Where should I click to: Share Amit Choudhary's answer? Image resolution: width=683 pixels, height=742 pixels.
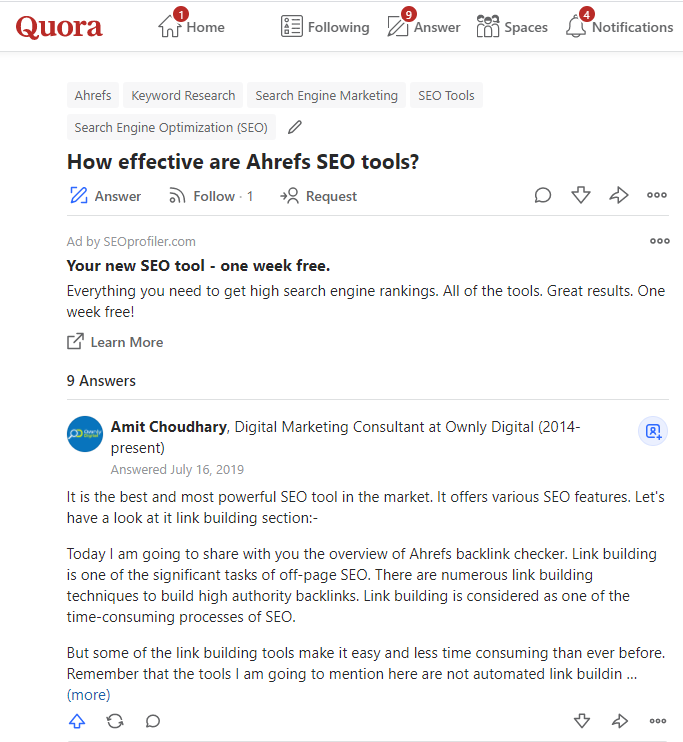click(619, 721)
